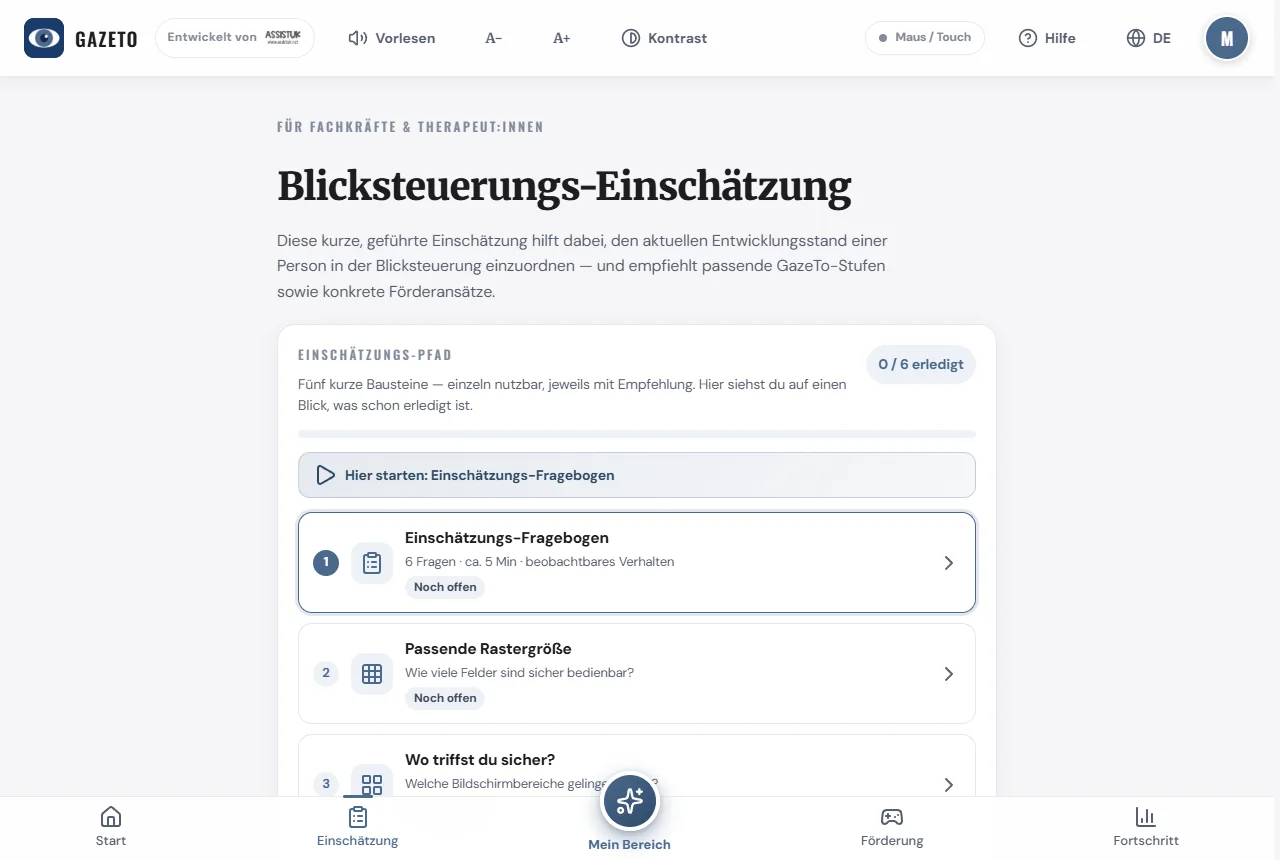Click the Kontrast half-circle icon
Viewport: 1280px width, 860px height.
pos(631,38)
